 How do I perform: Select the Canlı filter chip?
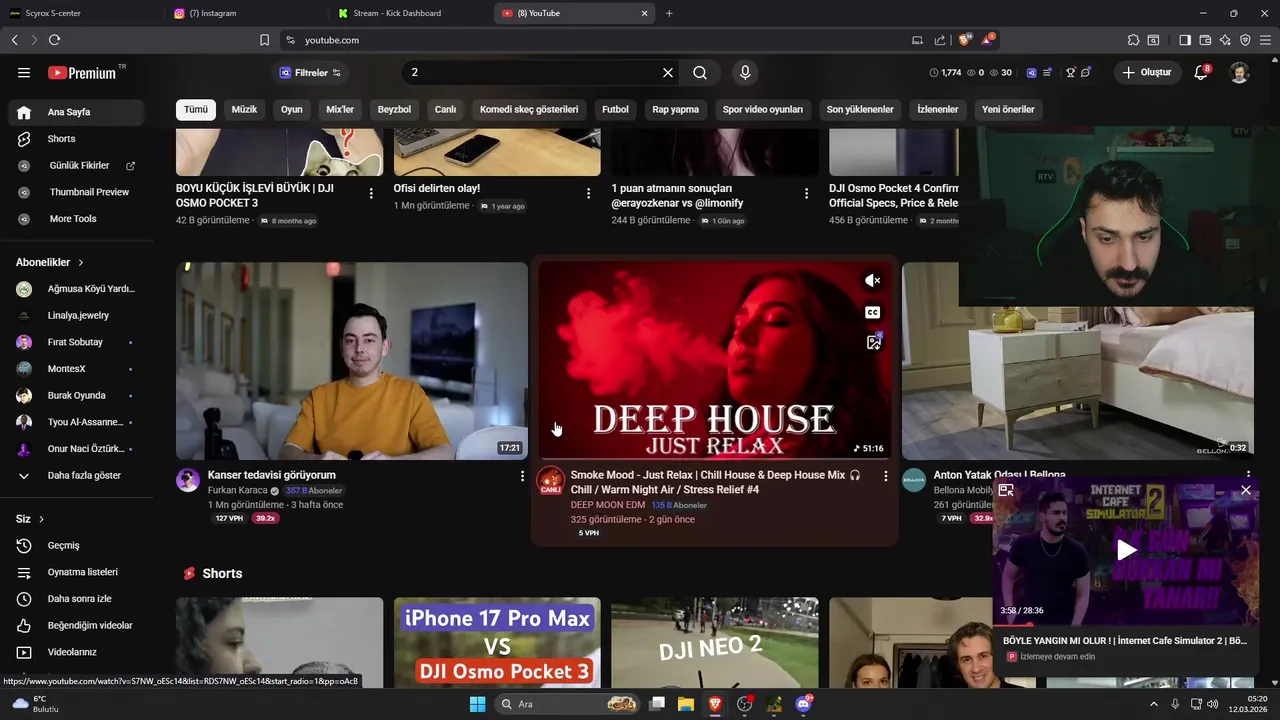coord(445,109)
